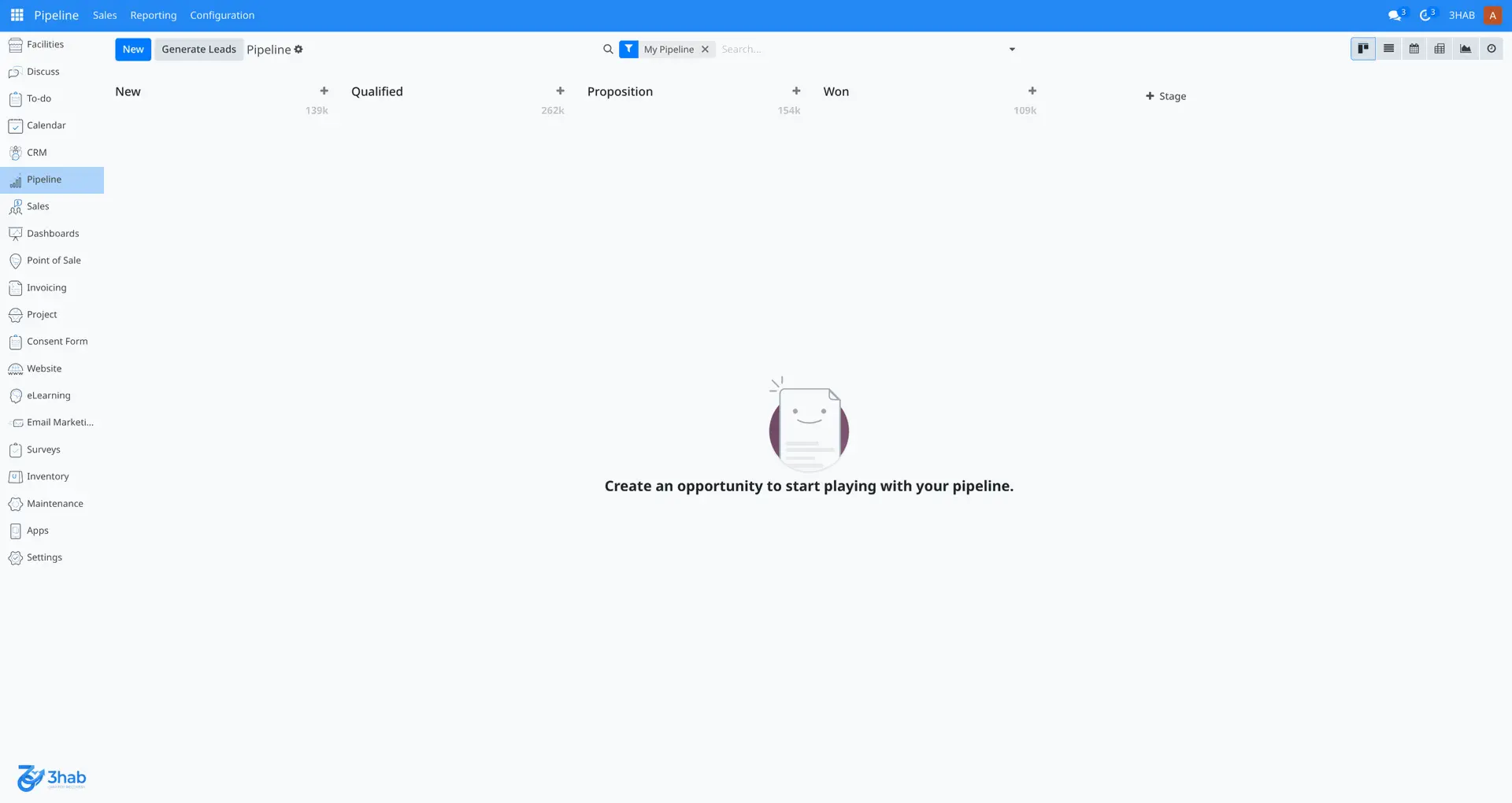Open the Sales top menu
Image resolution: width=1512 pixels, height=803 pixels.
[105, 15]
